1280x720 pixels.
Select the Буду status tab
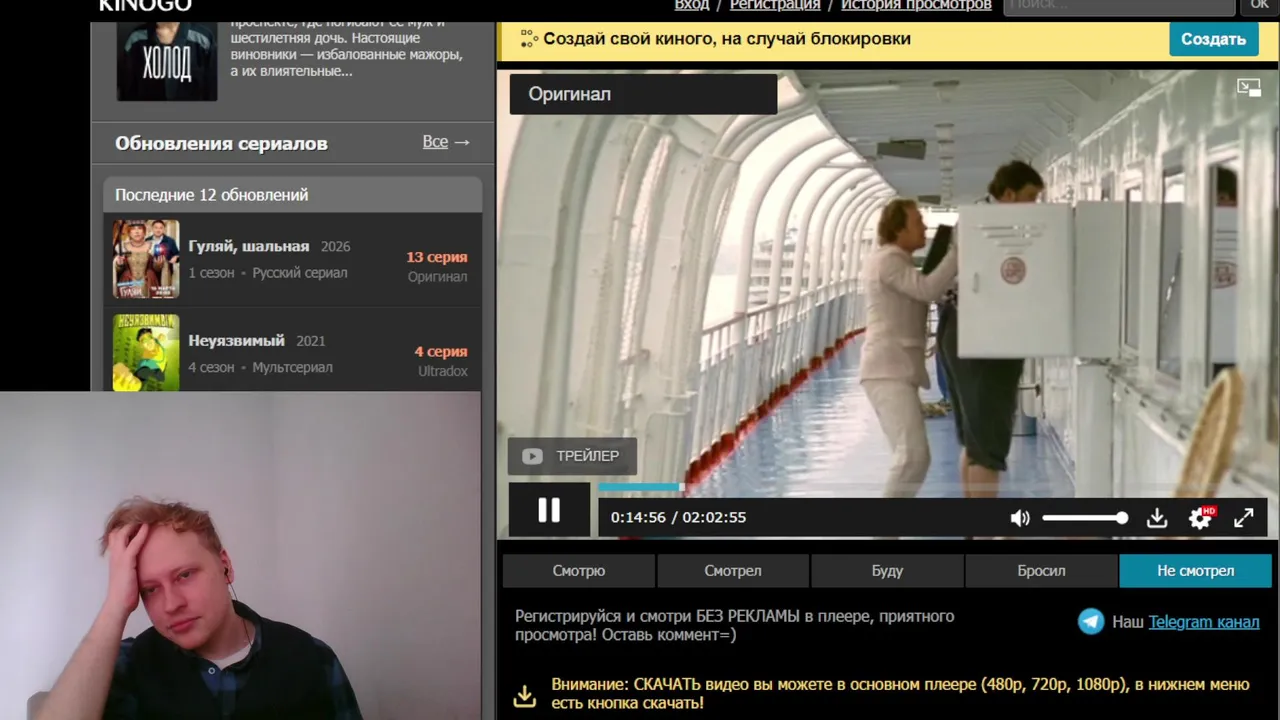pyautogui.click(x=887, y=571)
